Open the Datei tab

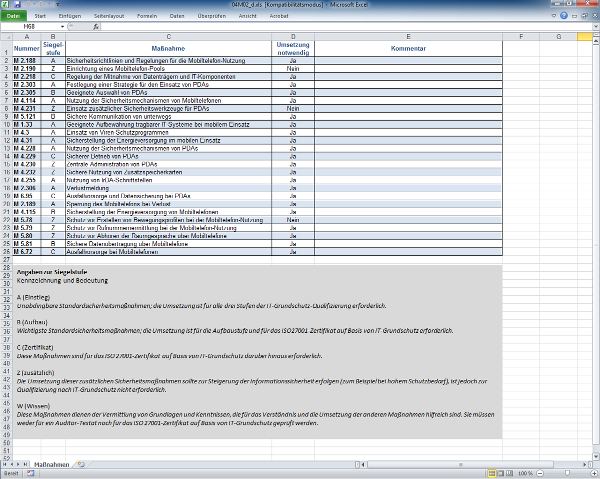pos(15,17)
